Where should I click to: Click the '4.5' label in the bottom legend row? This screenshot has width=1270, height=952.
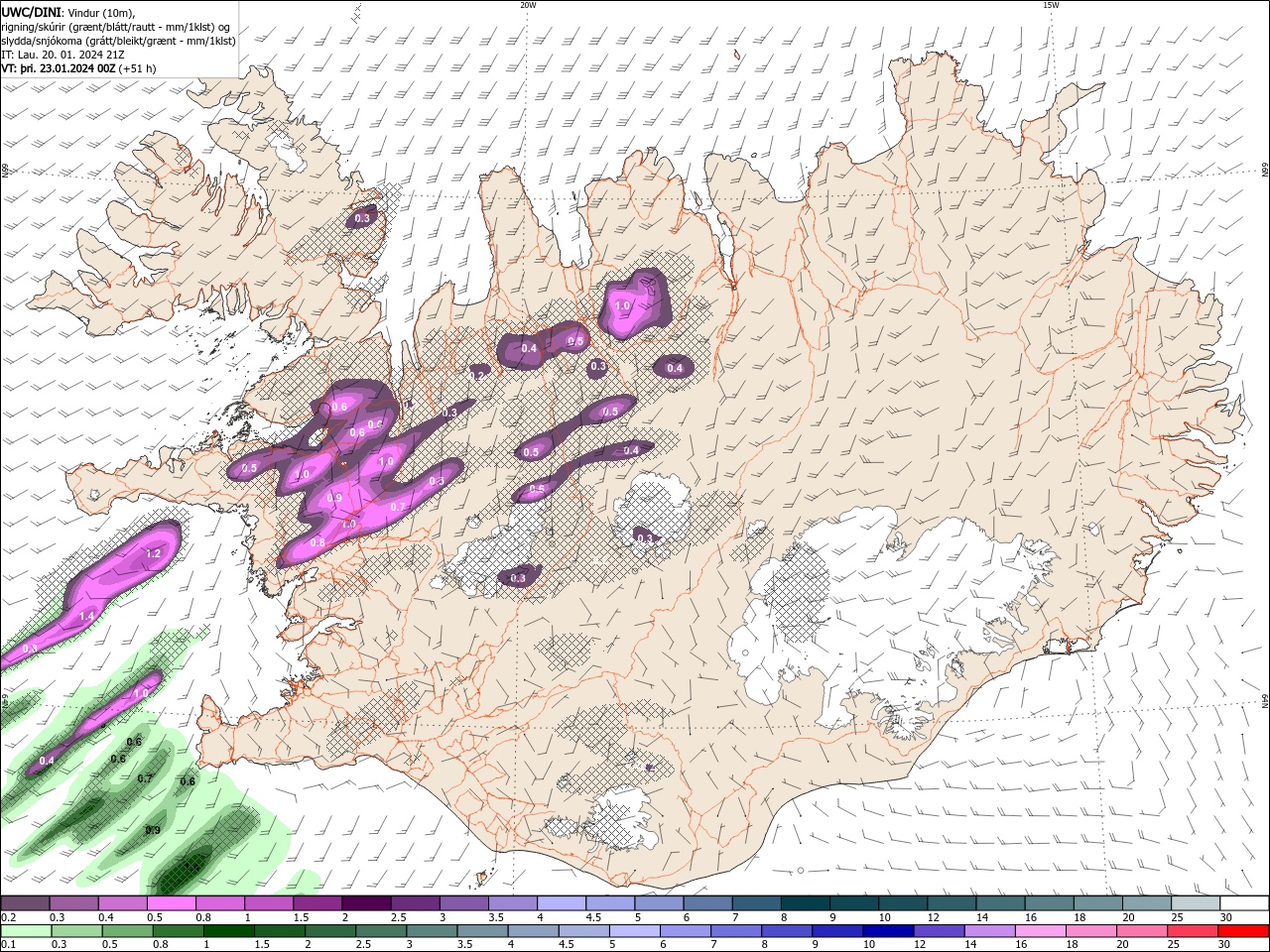[x=565, y=944]
